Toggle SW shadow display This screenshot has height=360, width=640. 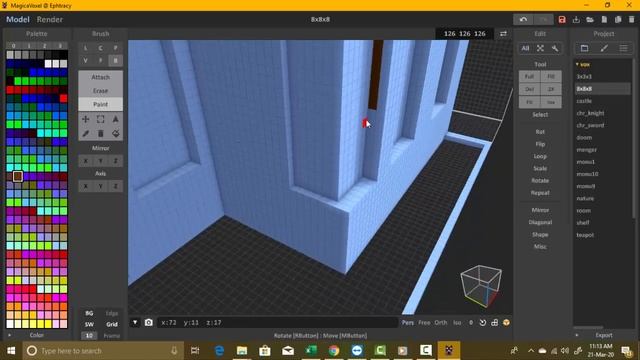click(x=89, y=324)
